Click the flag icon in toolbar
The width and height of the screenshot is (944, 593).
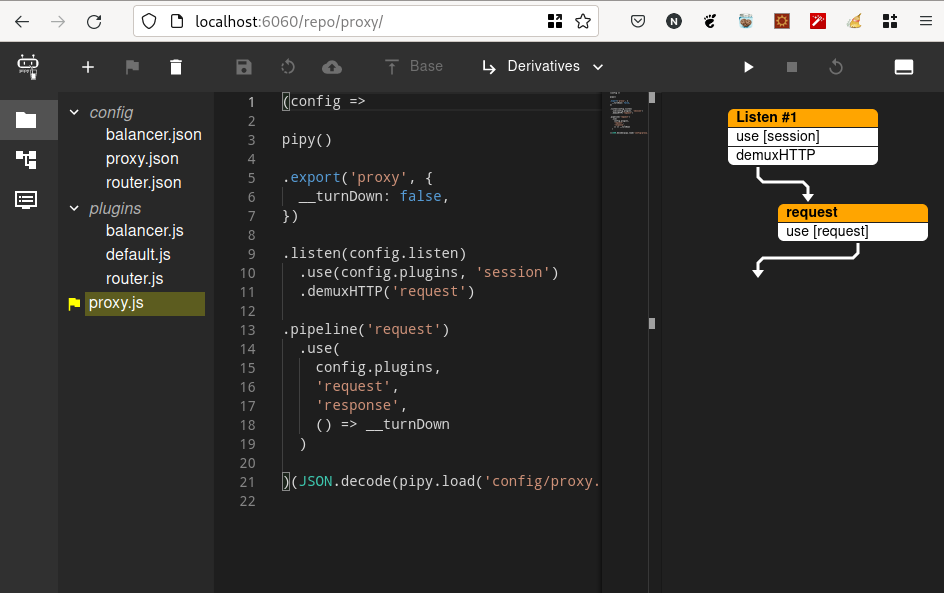[132, 67]
